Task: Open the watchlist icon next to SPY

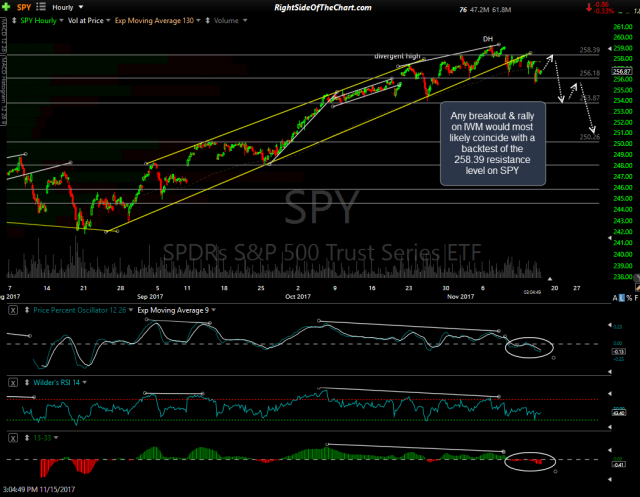Action: 41,7
